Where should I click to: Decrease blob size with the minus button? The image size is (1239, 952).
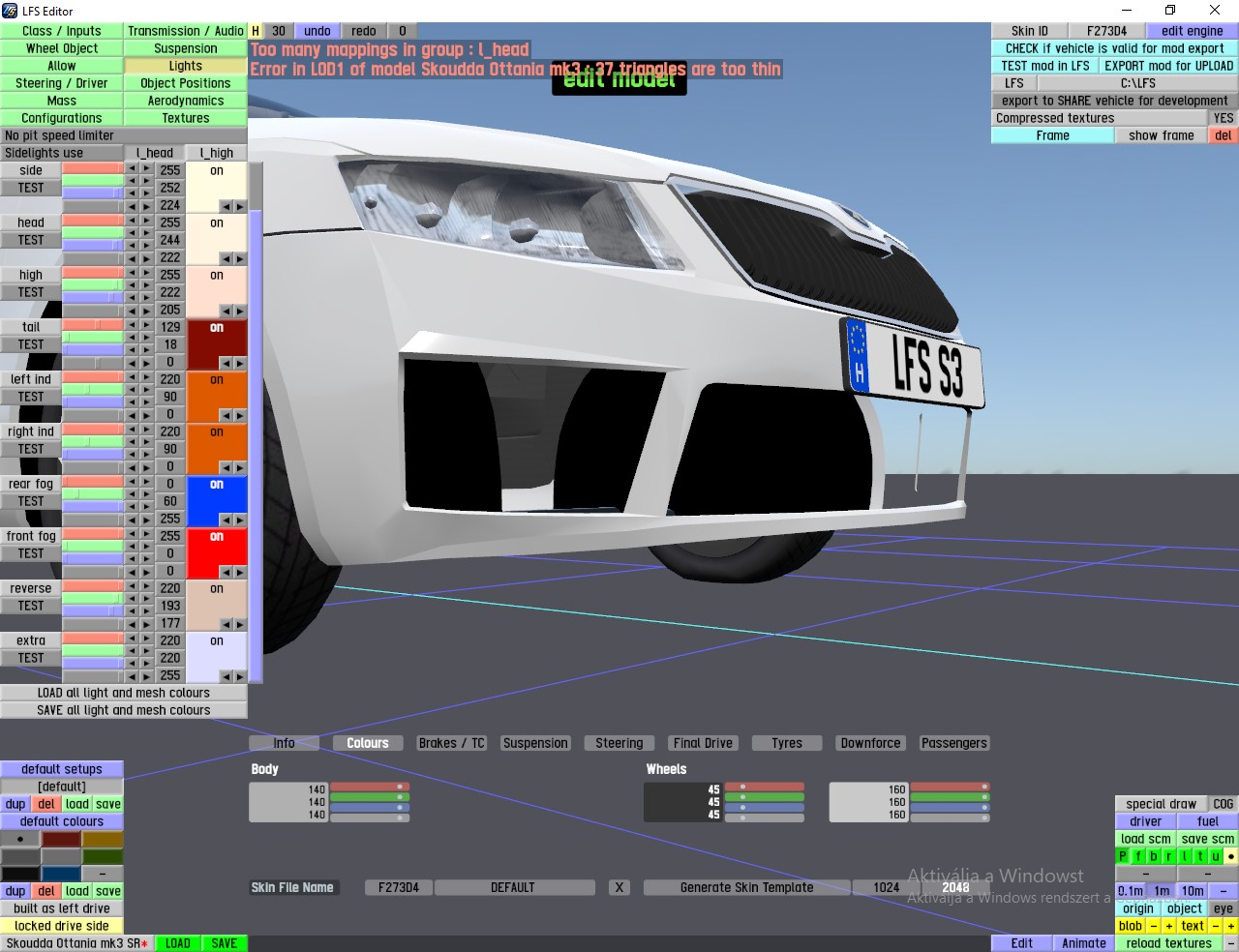(x=1154, y=926)
